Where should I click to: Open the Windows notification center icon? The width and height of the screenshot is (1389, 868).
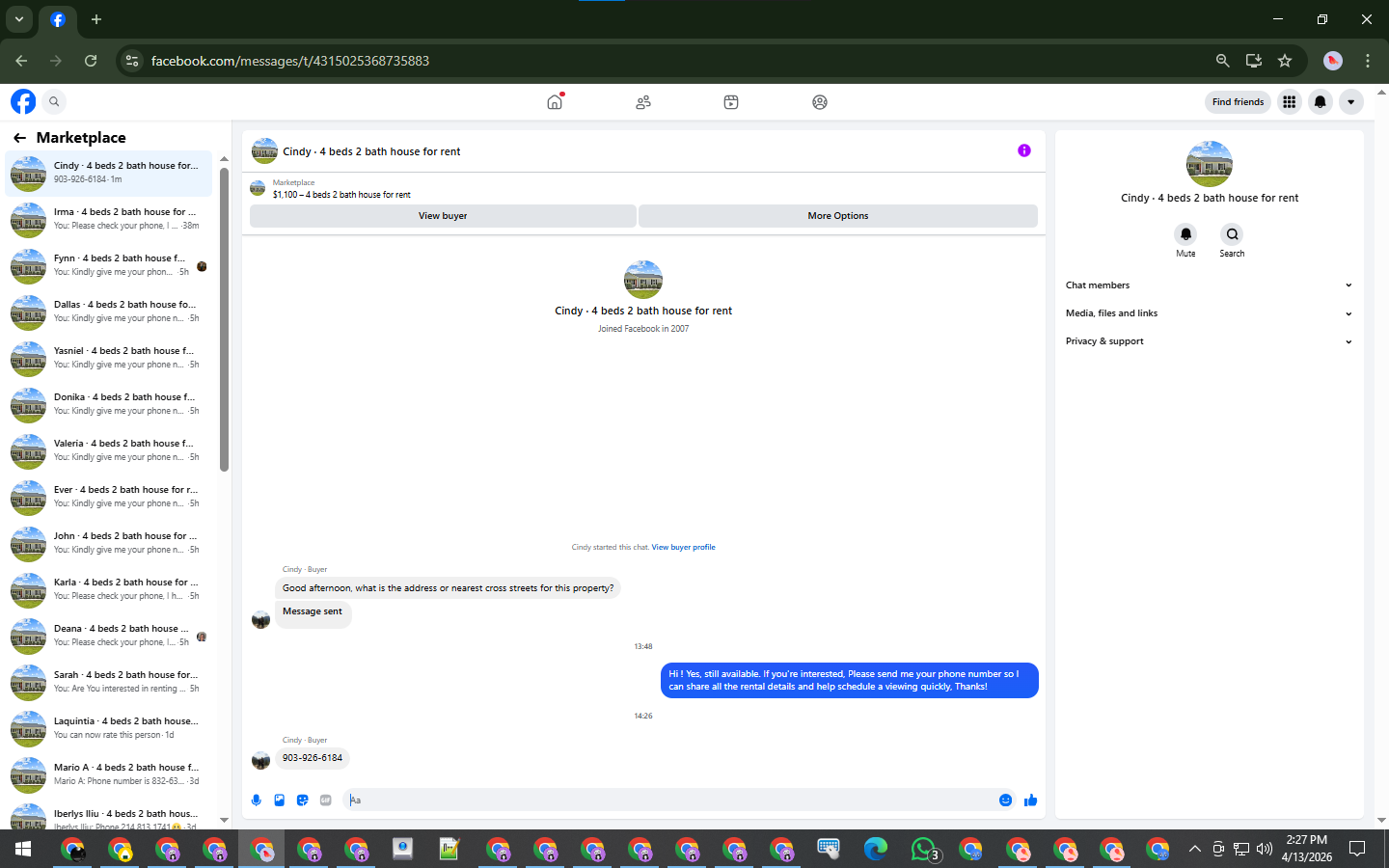coord(1357,849)
